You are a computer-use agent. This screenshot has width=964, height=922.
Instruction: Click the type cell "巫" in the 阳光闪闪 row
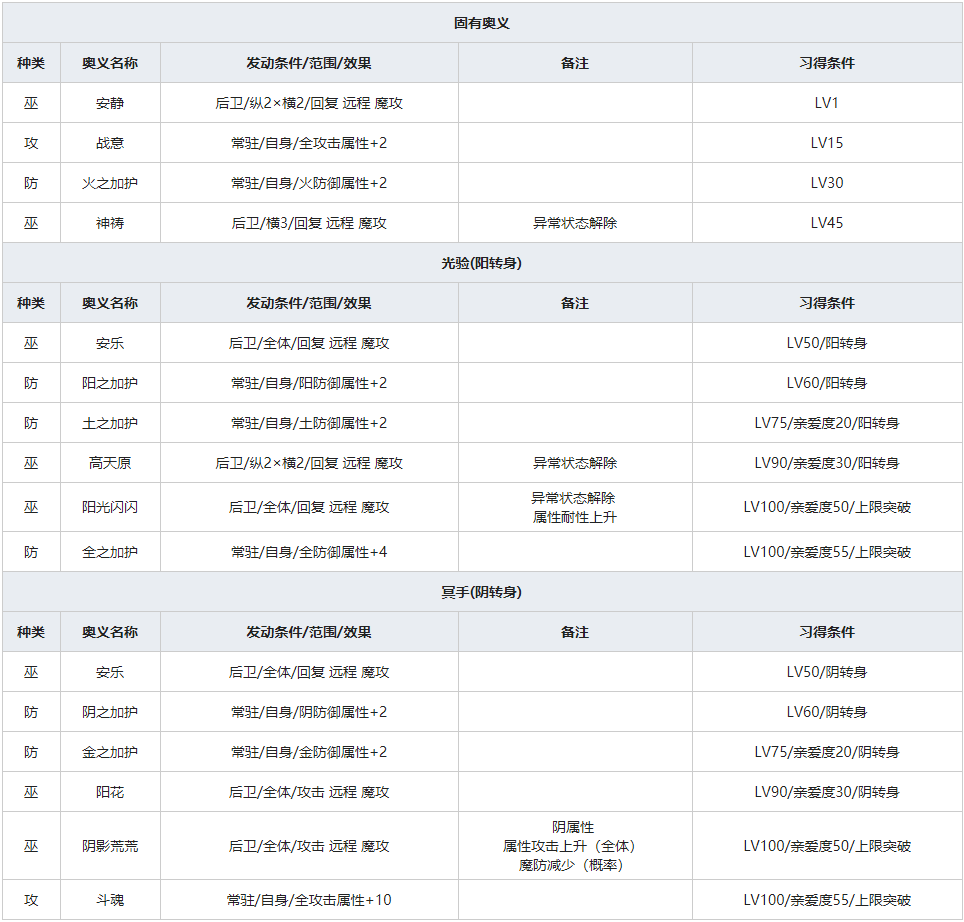(31, 507)
